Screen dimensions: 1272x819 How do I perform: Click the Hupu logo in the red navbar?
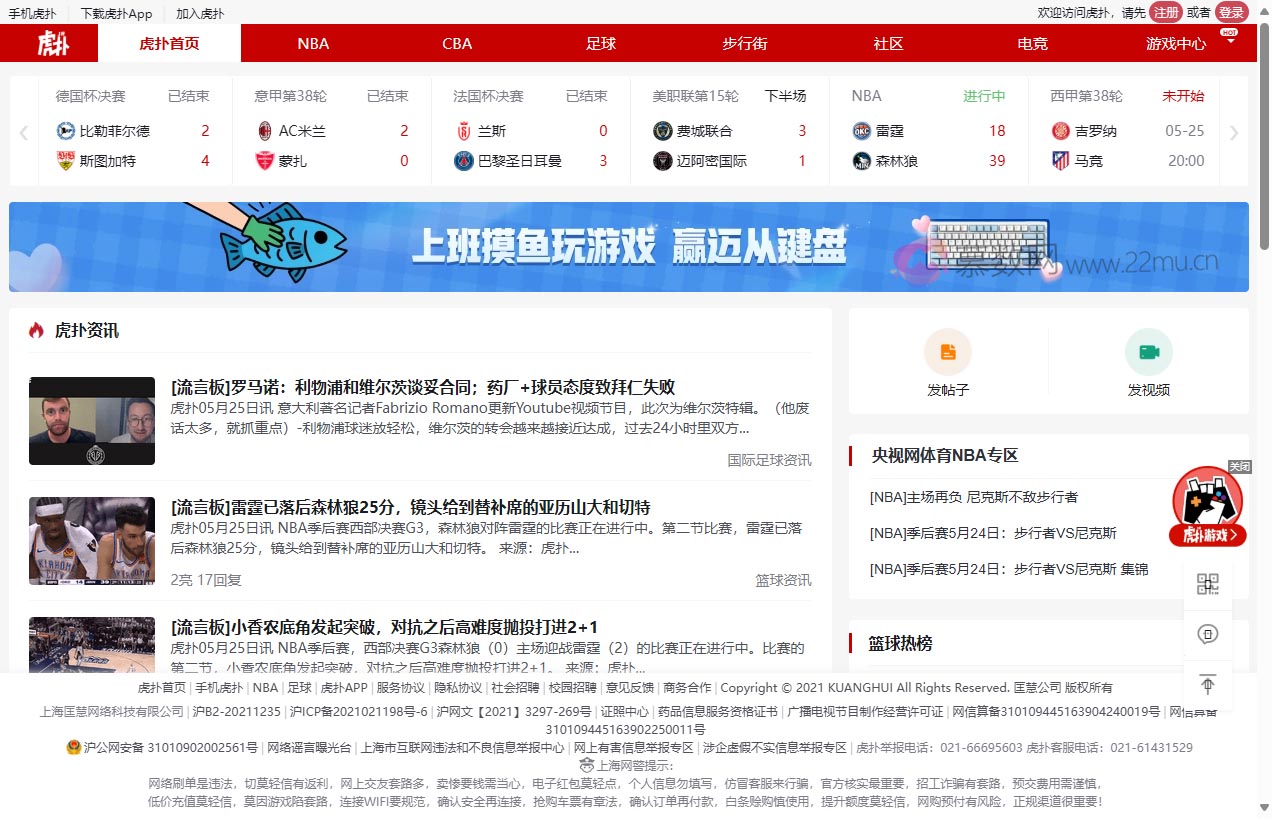pos(54,44)
